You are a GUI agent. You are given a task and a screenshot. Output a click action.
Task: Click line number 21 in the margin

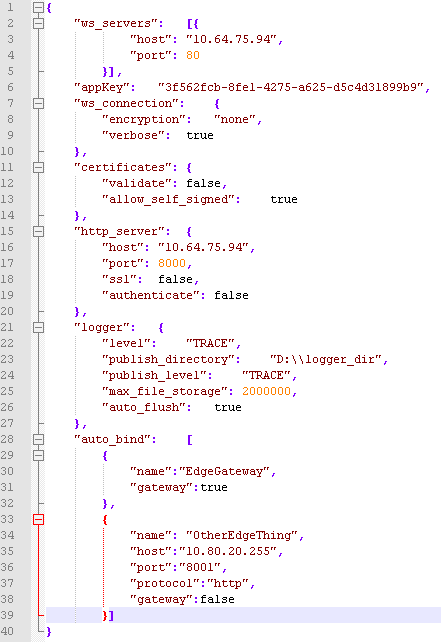(7, 327)
